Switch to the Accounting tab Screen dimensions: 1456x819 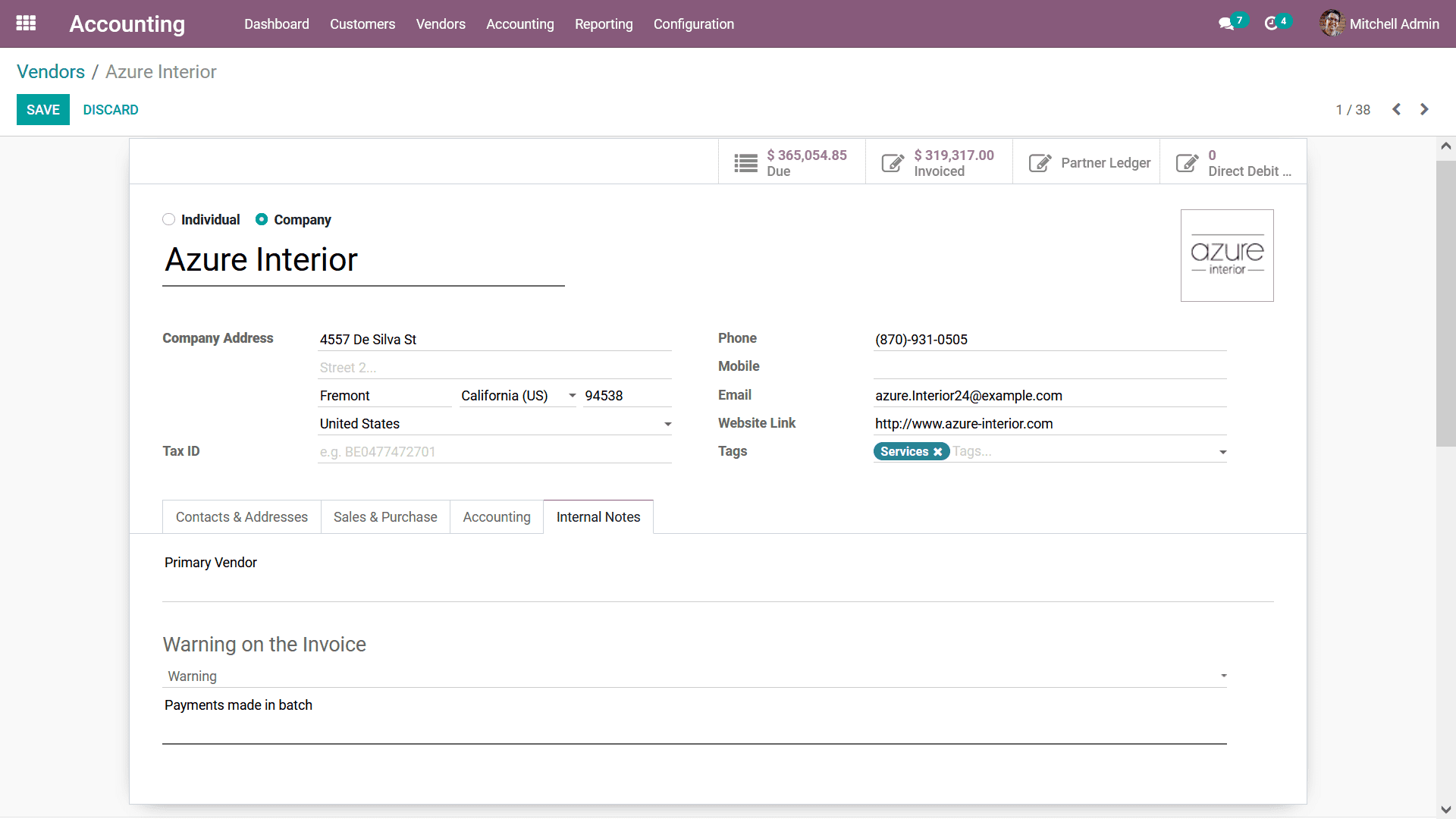click(x=497, y=517)
